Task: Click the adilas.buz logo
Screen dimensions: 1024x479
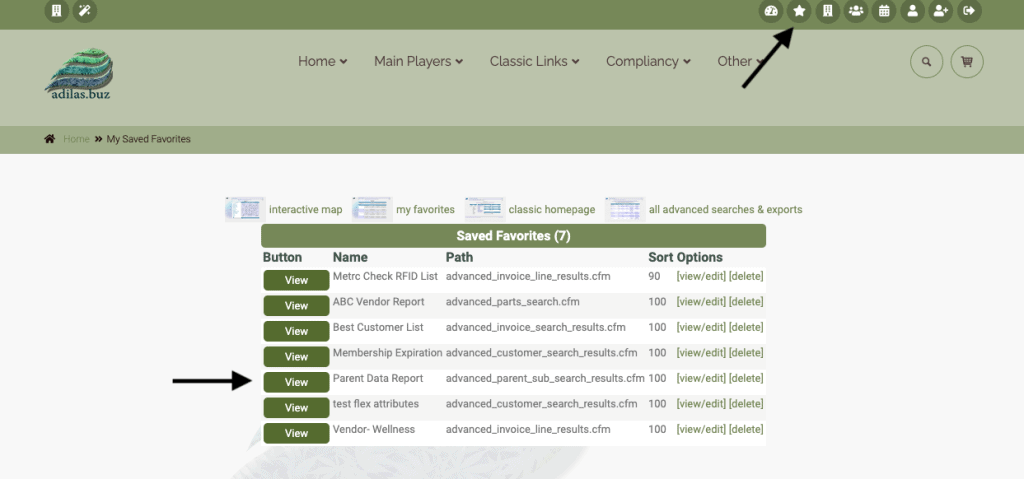Action: pyautogui.click(x=78, y=73)
